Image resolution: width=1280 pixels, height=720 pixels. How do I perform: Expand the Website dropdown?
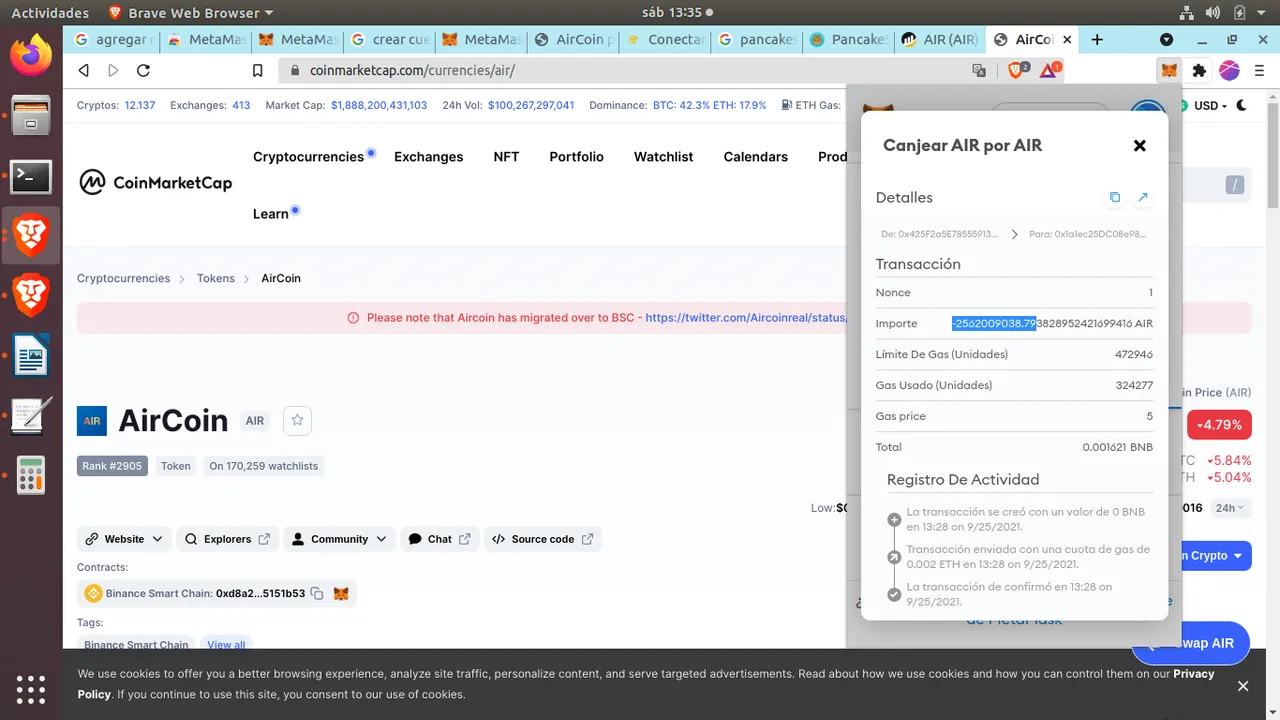(x=125, y=539)
